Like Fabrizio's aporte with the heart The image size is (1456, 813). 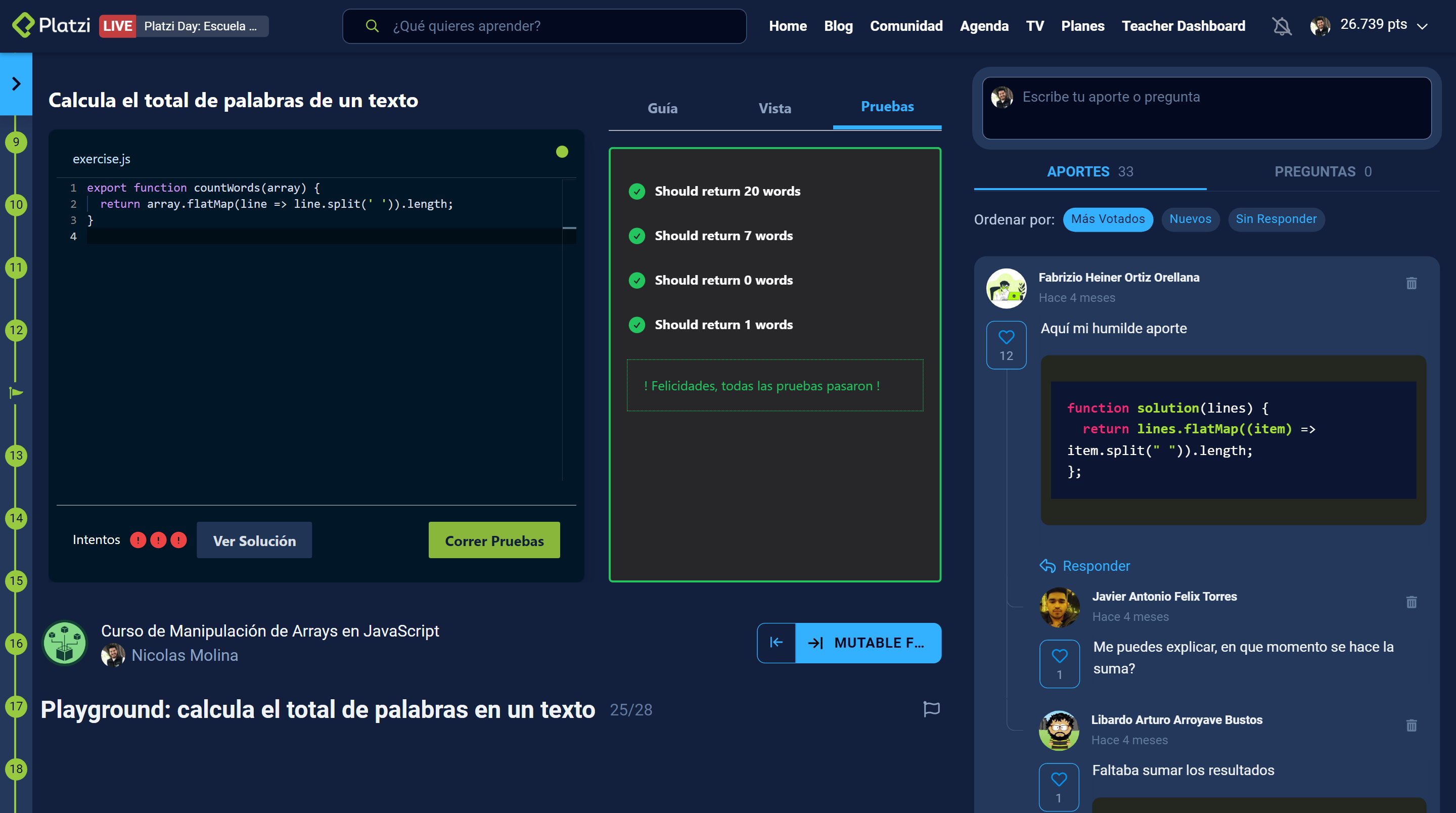(x=1006, y=336)
